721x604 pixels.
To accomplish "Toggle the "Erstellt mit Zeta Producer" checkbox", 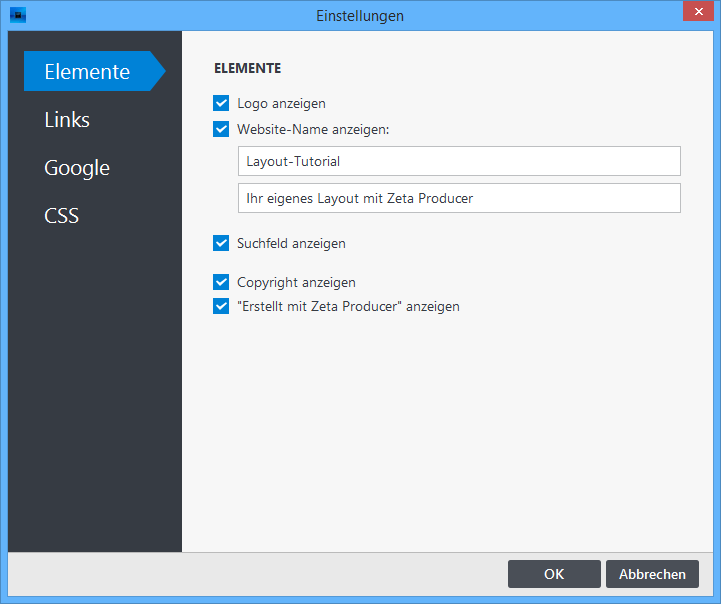I will (221, 307).
